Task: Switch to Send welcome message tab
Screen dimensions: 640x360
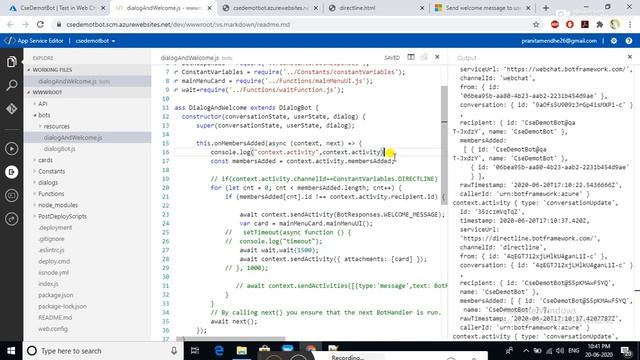Action: tap(483, 8)
